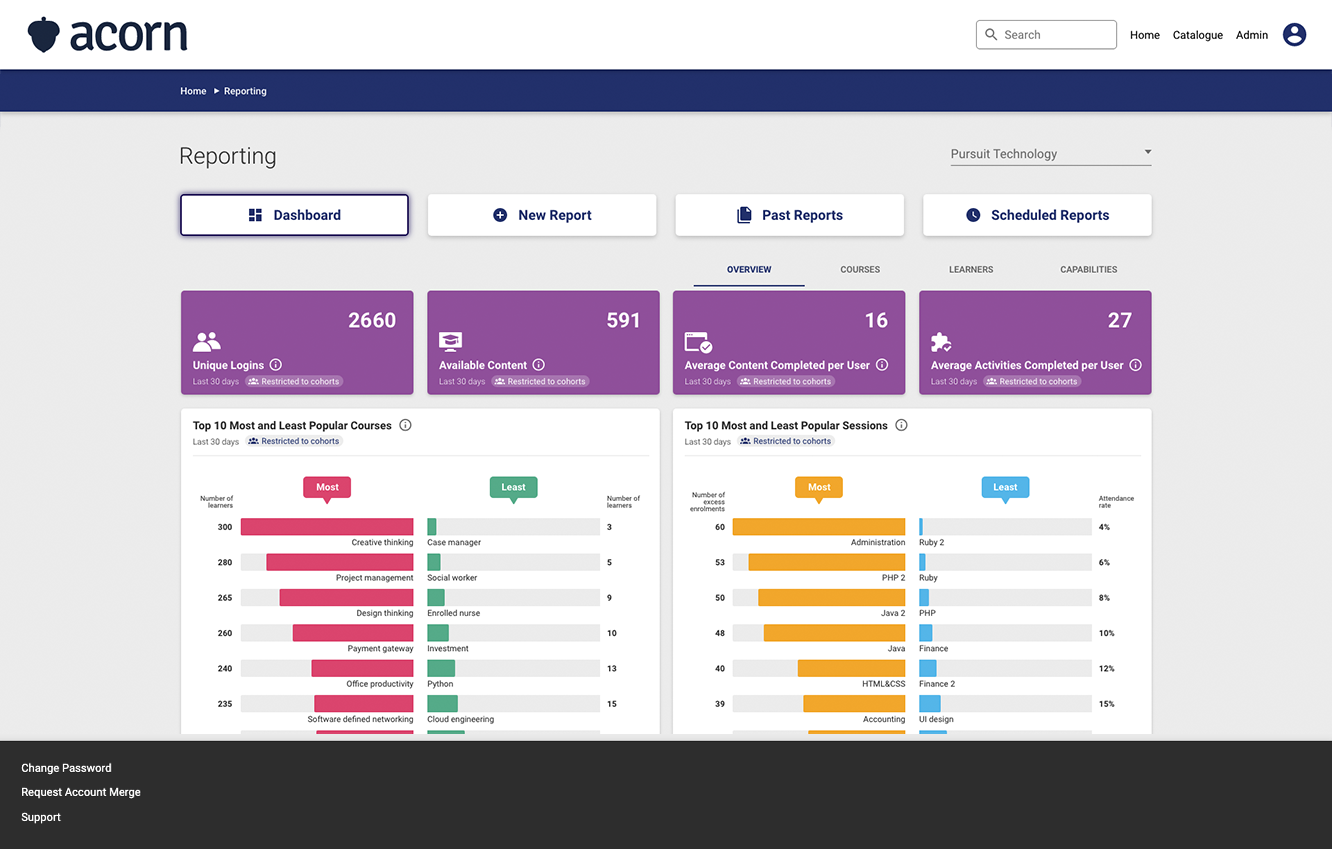Show info for Available Content

click(x=539, y=365)
